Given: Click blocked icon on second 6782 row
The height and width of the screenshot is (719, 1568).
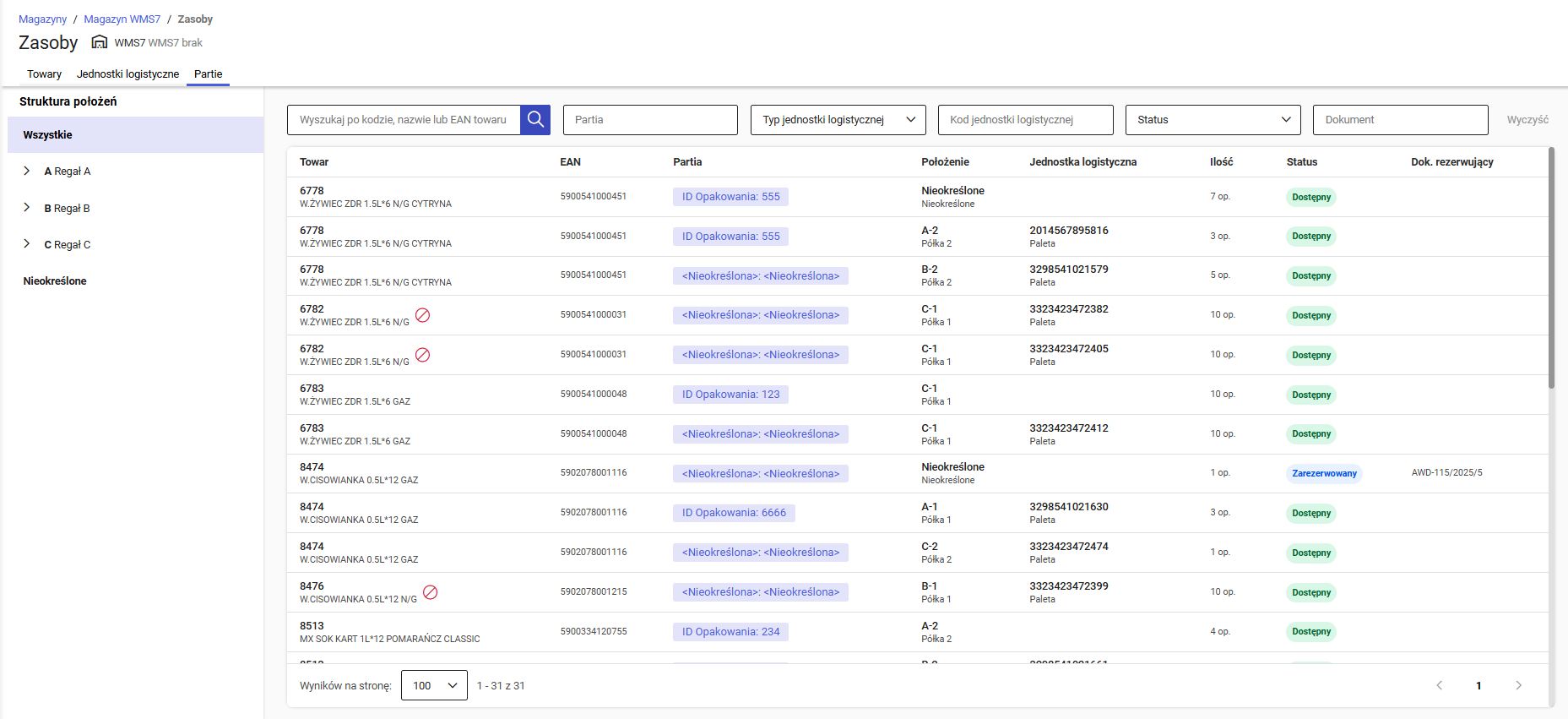Looking at the screenshot, I should click(x=423, y=355).
